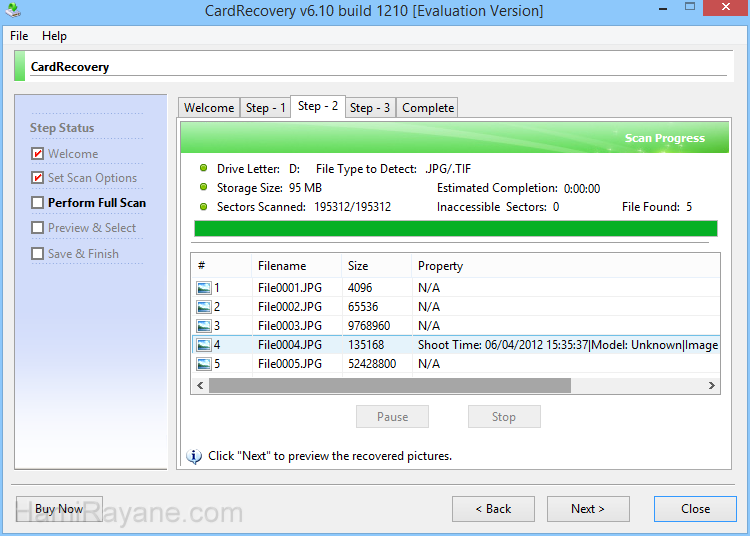Click the left arrow of file list scrollbar
This screenshot has height=536, width=750.
[x=200, y=385]
